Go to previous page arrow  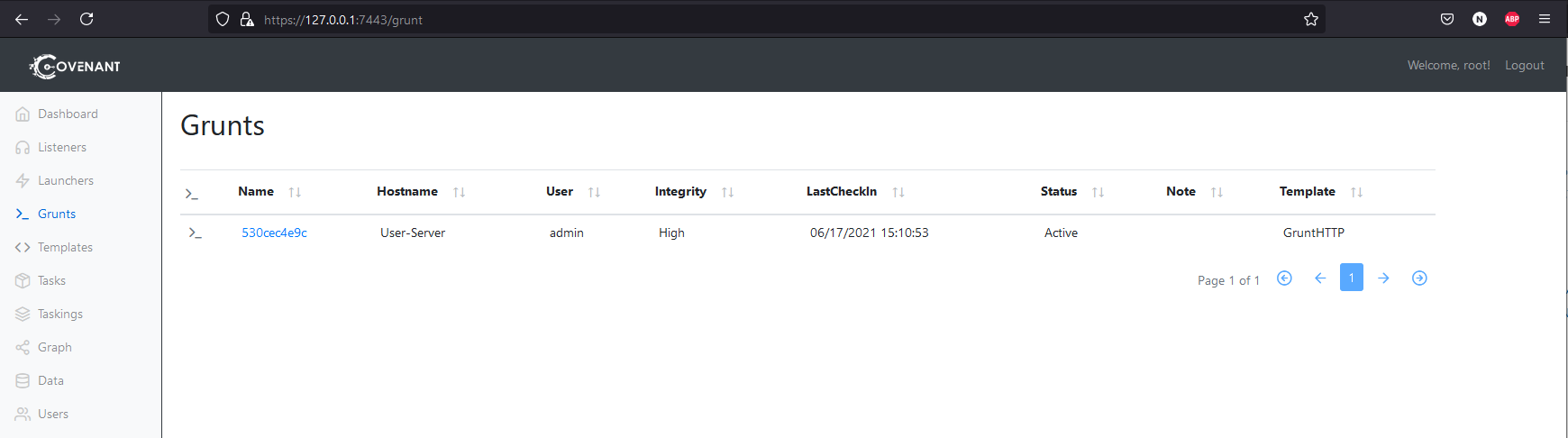click(x=1320, y=278)
